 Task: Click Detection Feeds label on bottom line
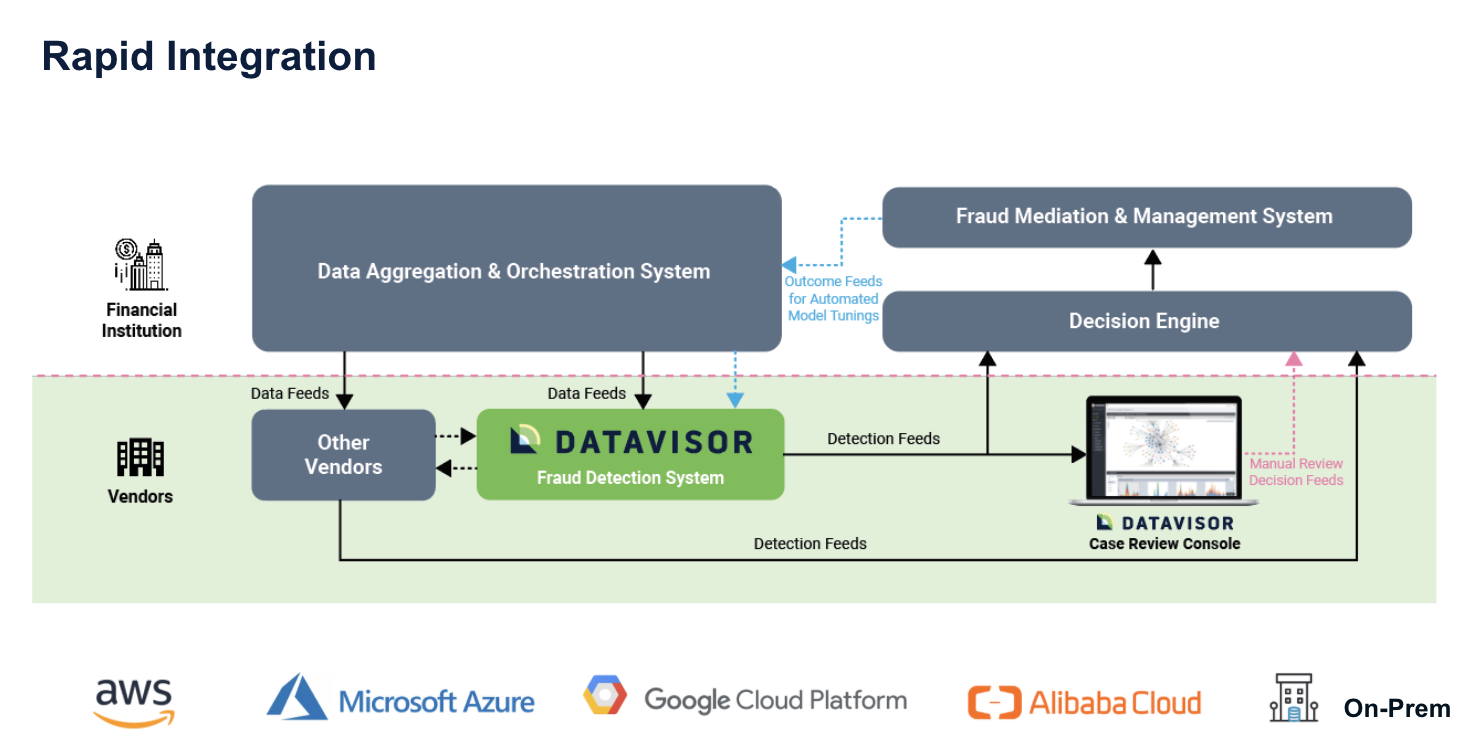pos(810,544)
